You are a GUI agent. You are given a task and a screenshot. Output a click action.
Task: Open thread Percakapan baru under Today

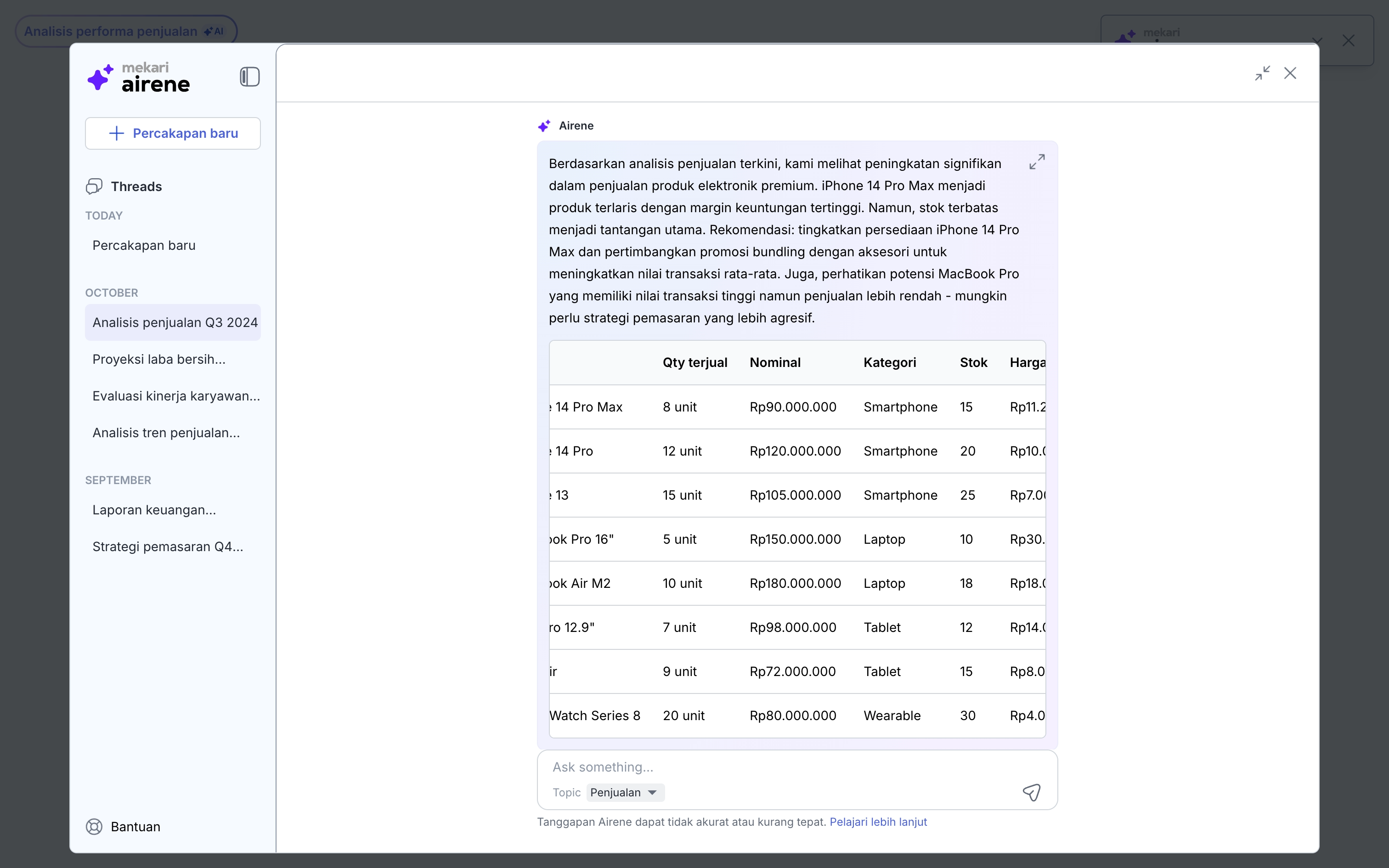(173, 245)
